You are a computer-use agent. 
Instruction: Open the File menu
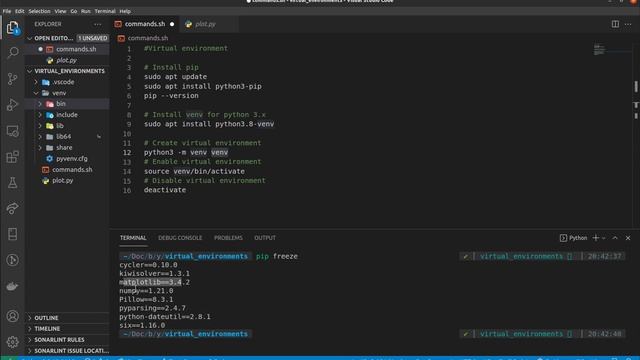pyautogui.click(x=7, y=11)
